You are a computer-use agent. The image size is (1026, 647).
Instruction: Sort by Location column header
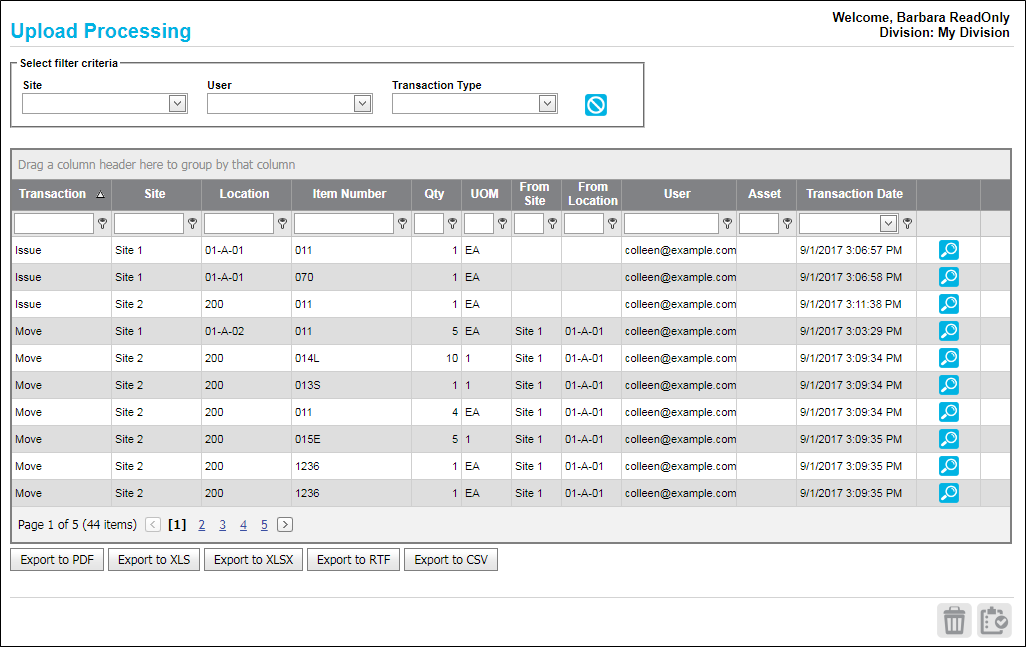[x=245, y=194]
